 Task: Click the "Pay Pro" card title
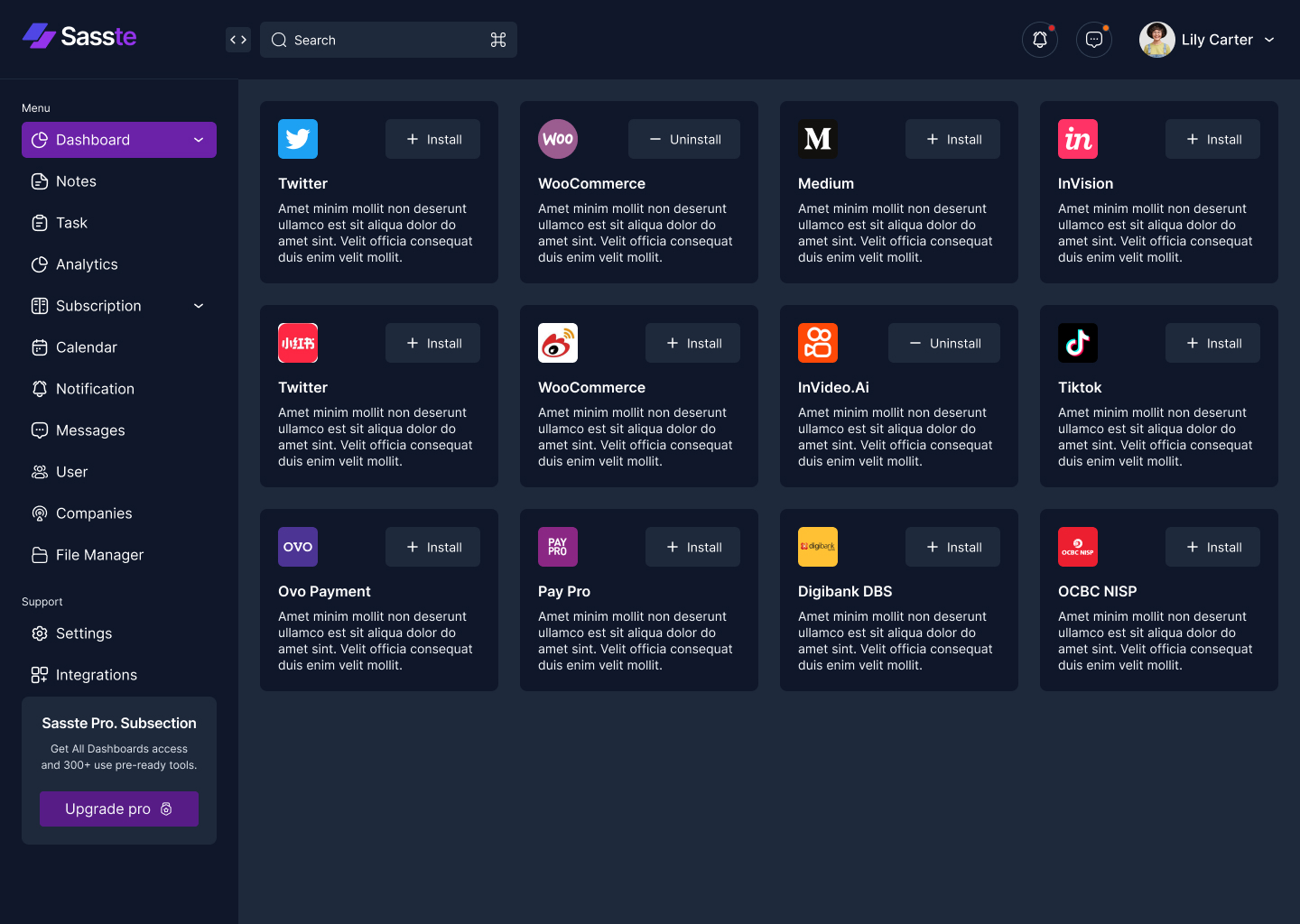[x=564, y=591]
